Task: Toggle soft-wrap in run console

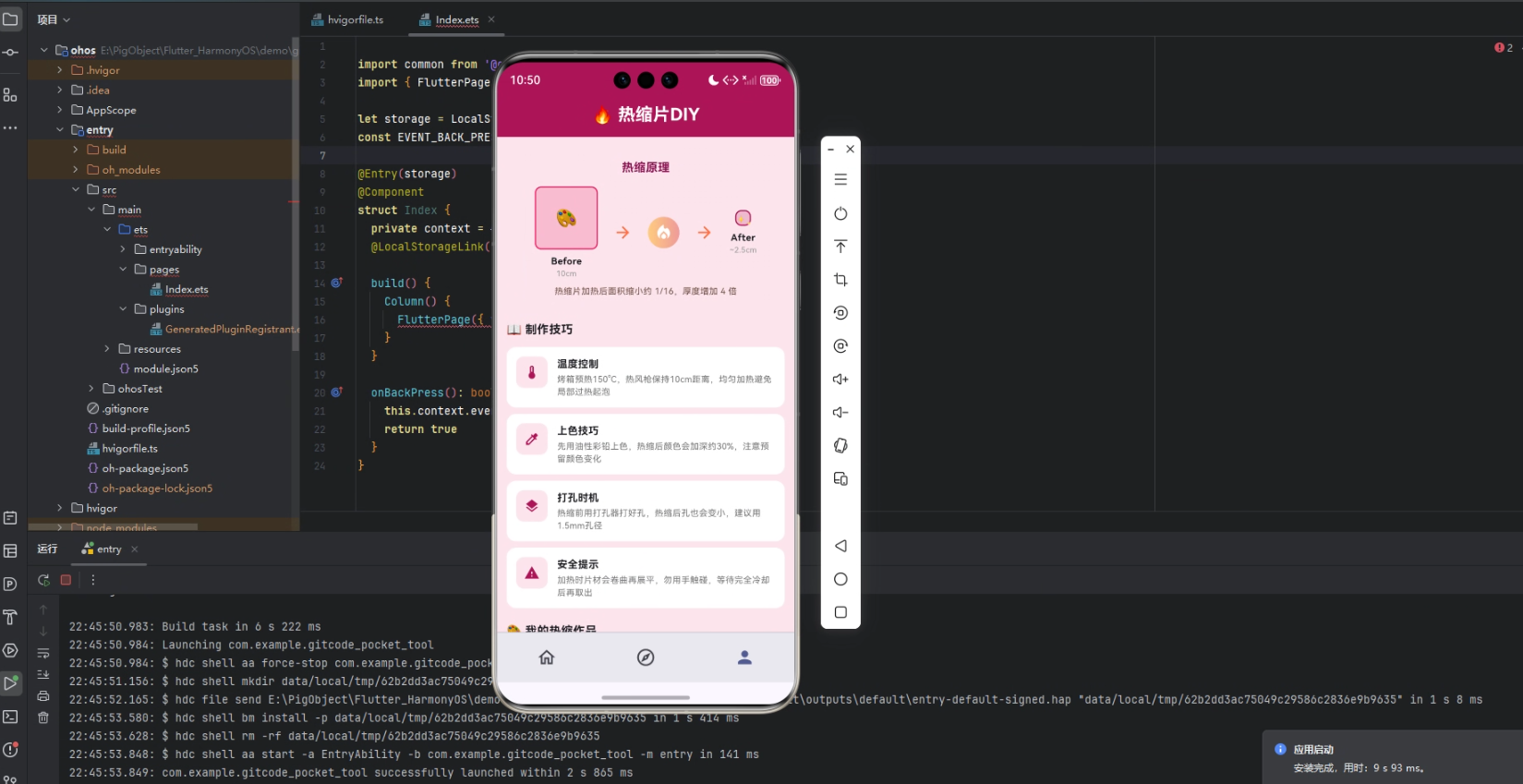Action: coord(43,653)
